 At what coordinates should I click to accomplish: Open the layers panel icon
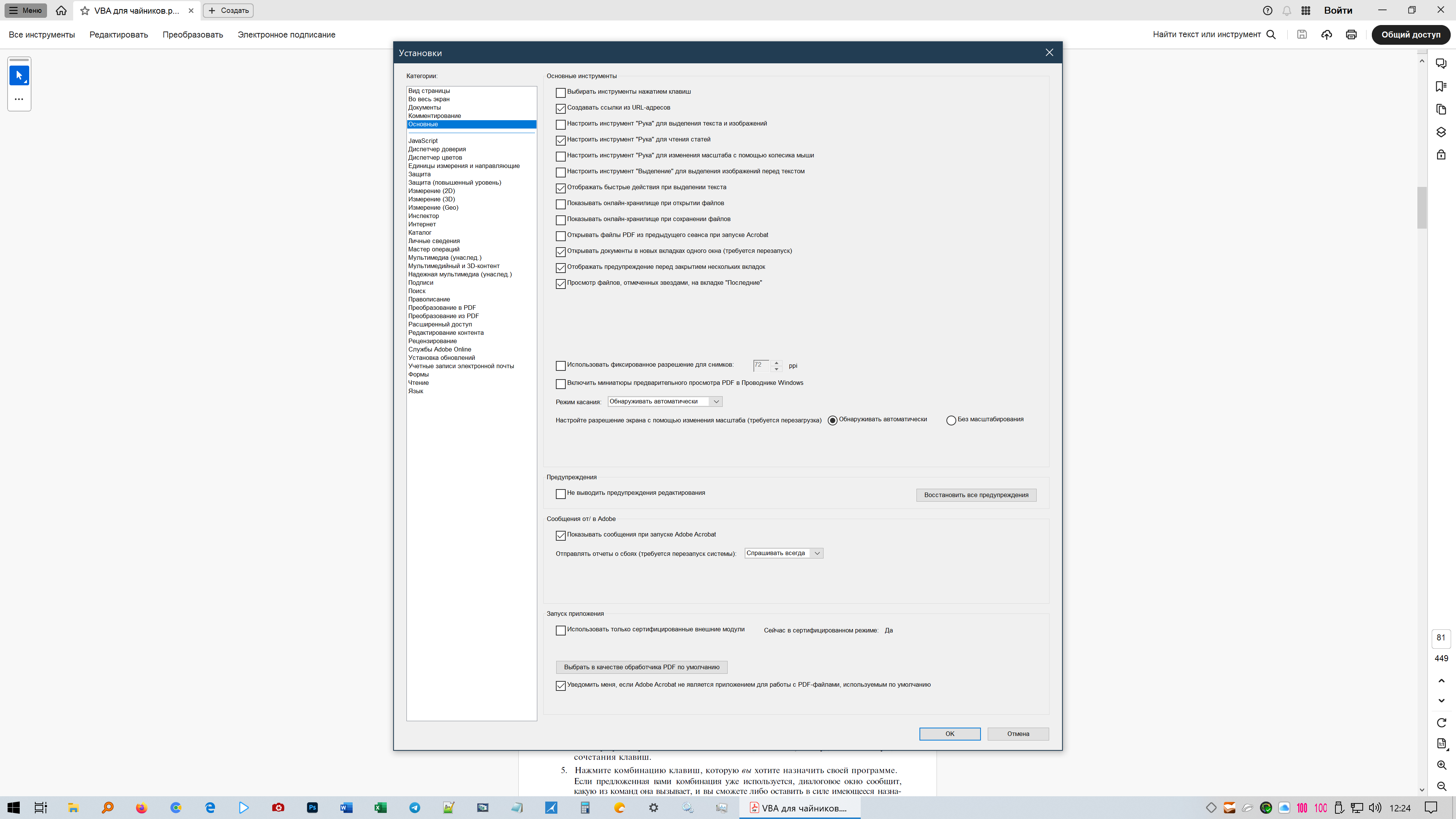pos(1441,132)
